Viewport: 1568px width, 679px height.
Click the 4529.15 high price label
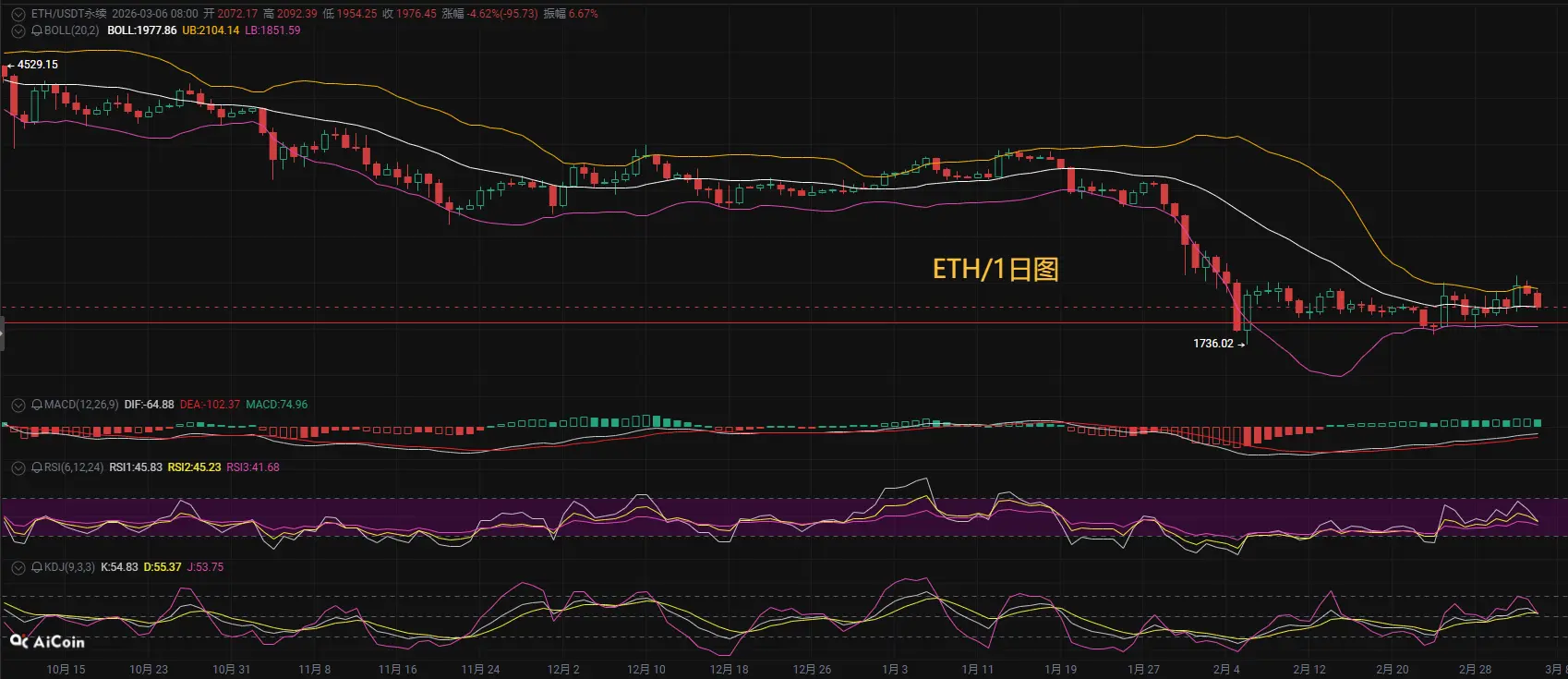(38, 65)
